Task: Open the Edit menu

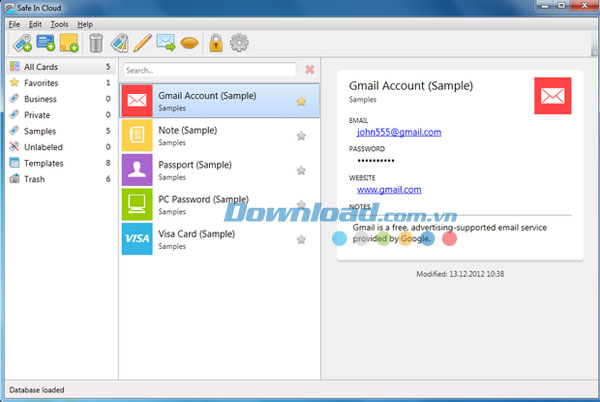Action: 35,24
